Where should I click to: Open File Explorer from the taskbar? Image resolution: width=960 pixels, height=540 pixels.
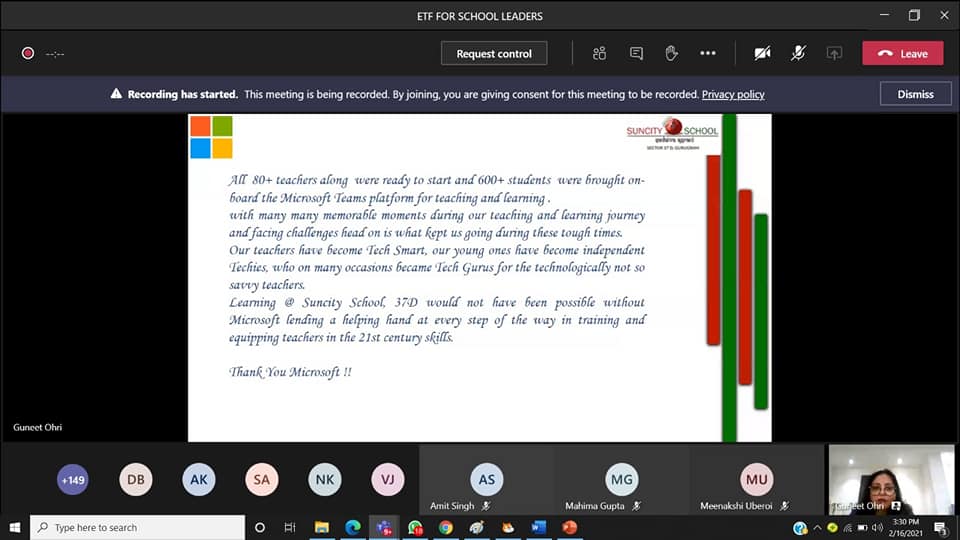[321, 527]
